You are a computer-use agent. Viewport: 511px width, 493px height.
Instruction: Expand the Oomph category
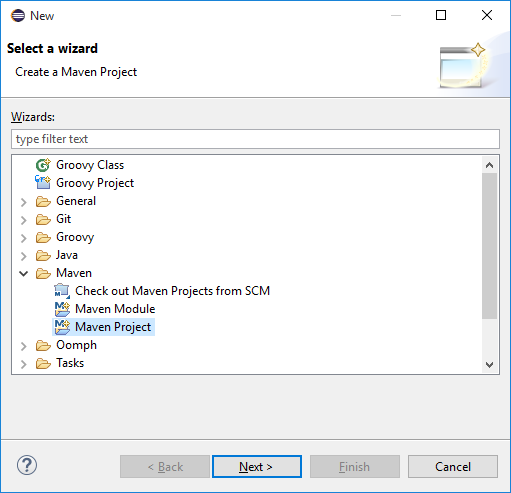click(x=23, y=346)
